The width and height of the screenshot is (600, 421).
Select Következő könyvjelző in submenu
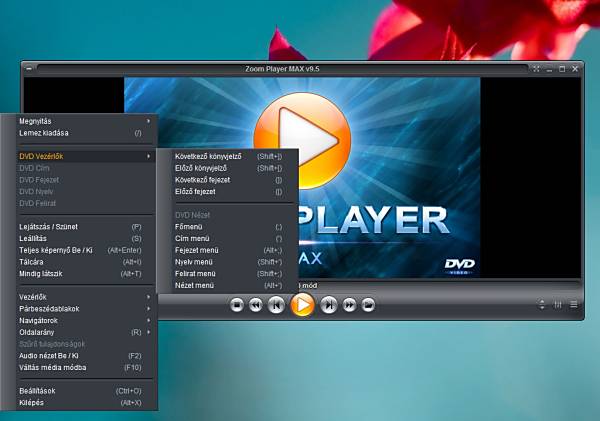pos(233,156)
